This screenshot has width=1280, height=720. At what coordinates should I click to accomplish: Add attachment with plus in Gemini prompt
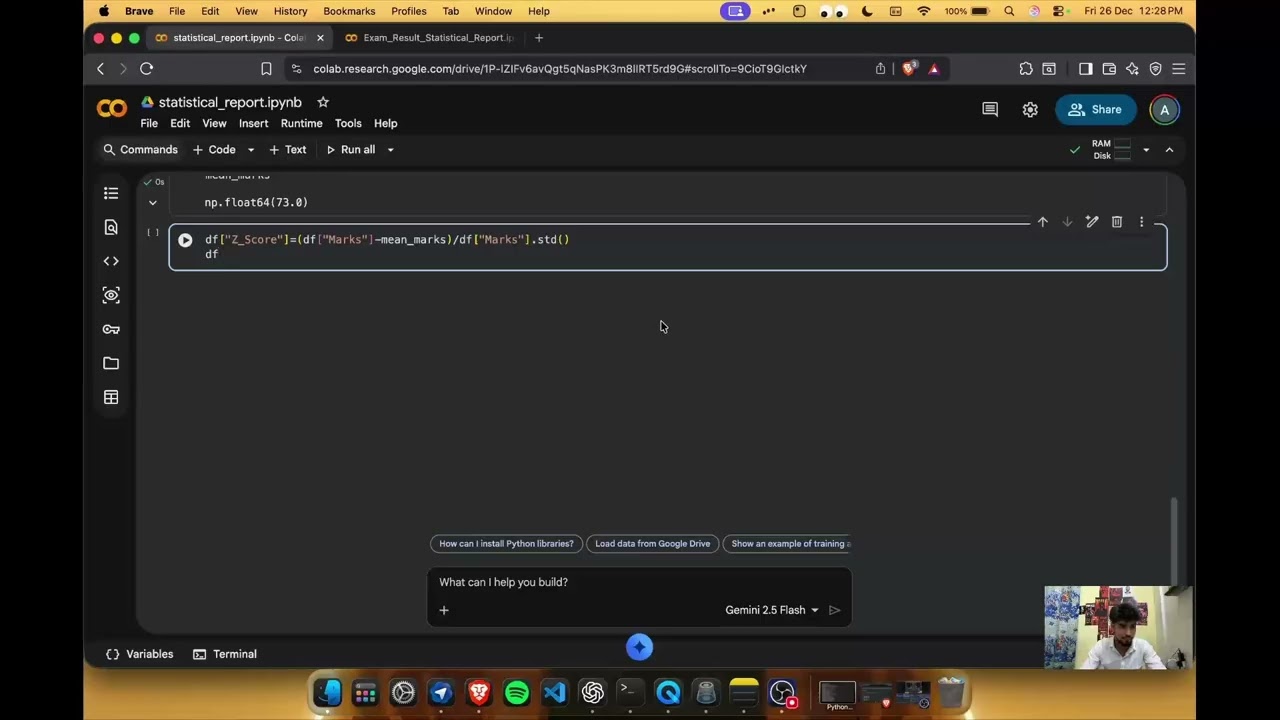point(444,610)
